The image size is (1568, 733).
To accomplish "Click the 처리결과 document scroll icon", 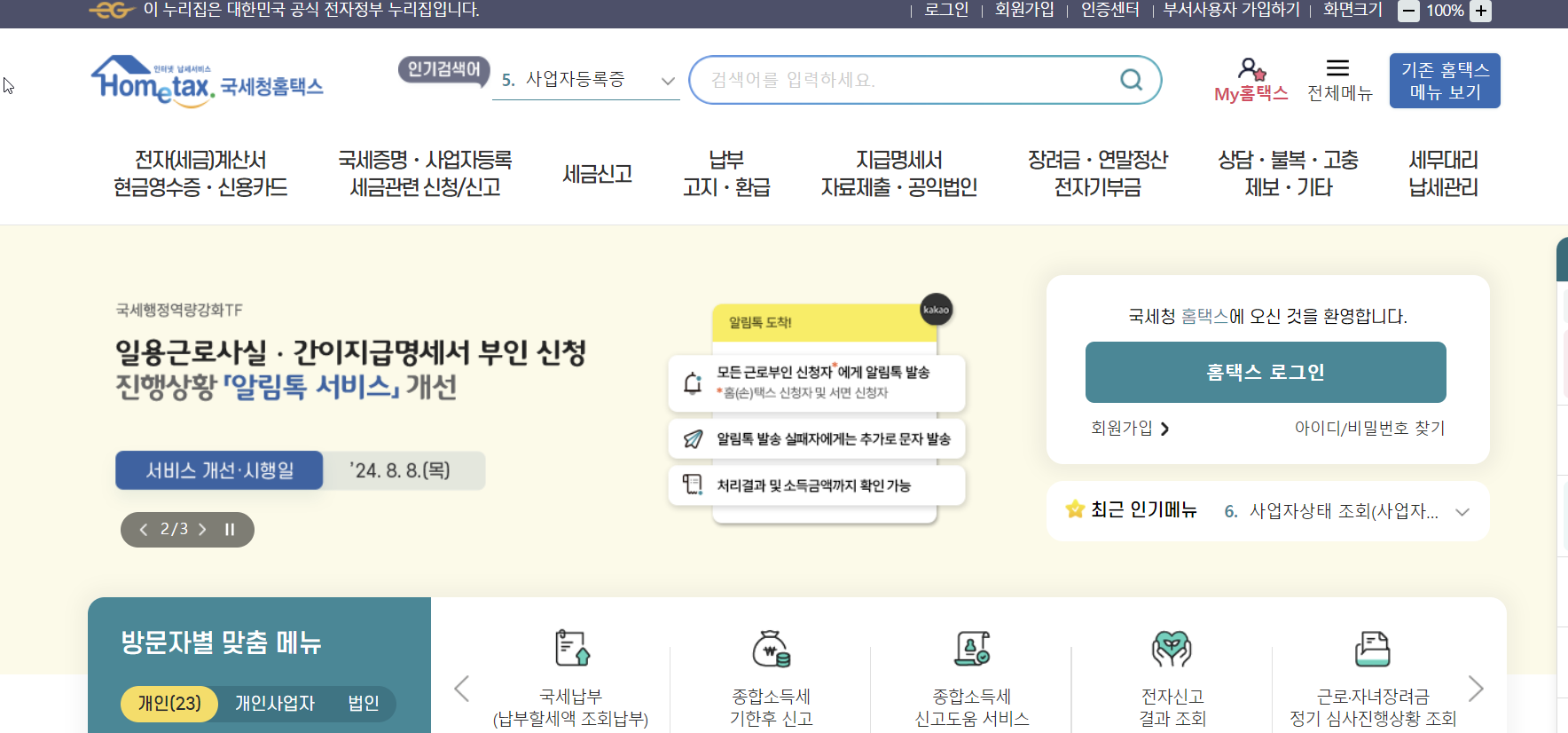I will (x=693, y=485).
